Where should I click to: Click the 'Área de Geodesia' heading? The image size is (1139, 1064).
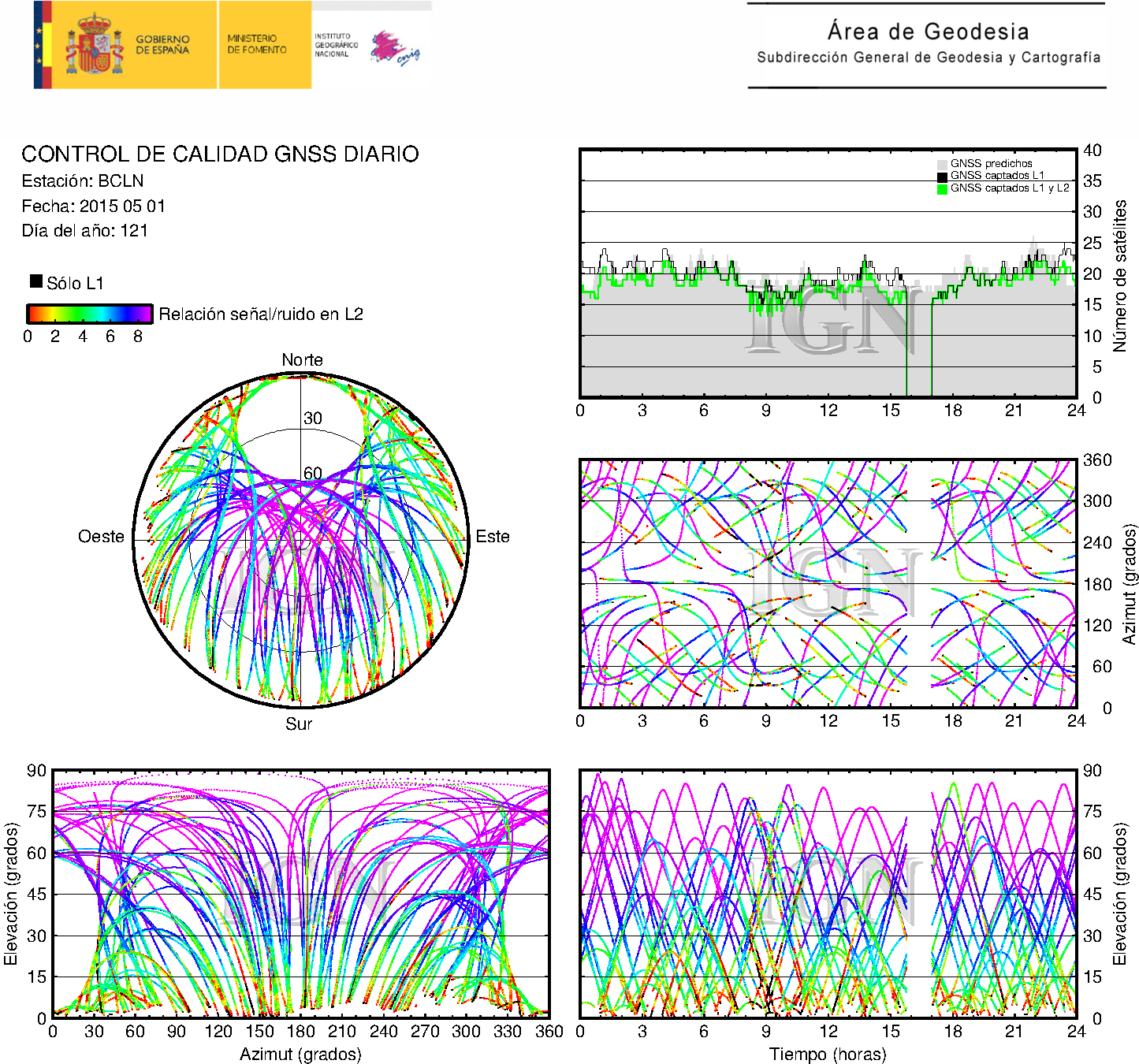[x=928, y=32]
